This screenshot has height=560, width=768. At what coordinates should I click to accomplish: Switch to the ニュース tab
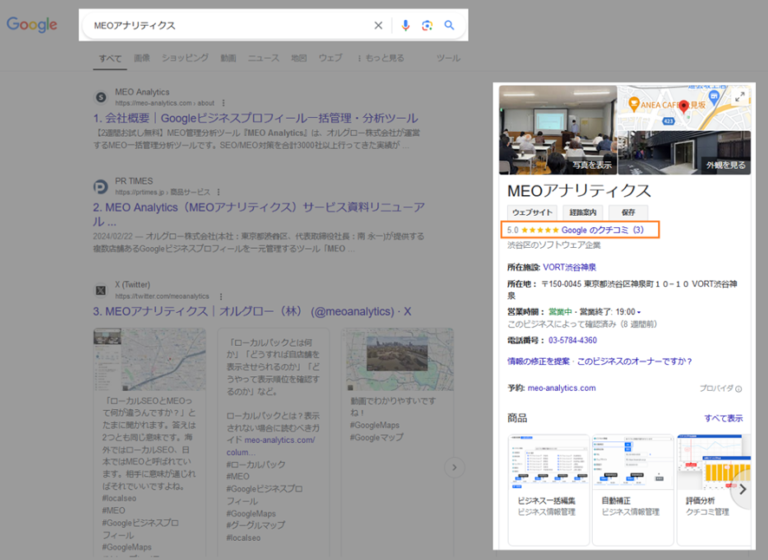(x=264, y=58)
